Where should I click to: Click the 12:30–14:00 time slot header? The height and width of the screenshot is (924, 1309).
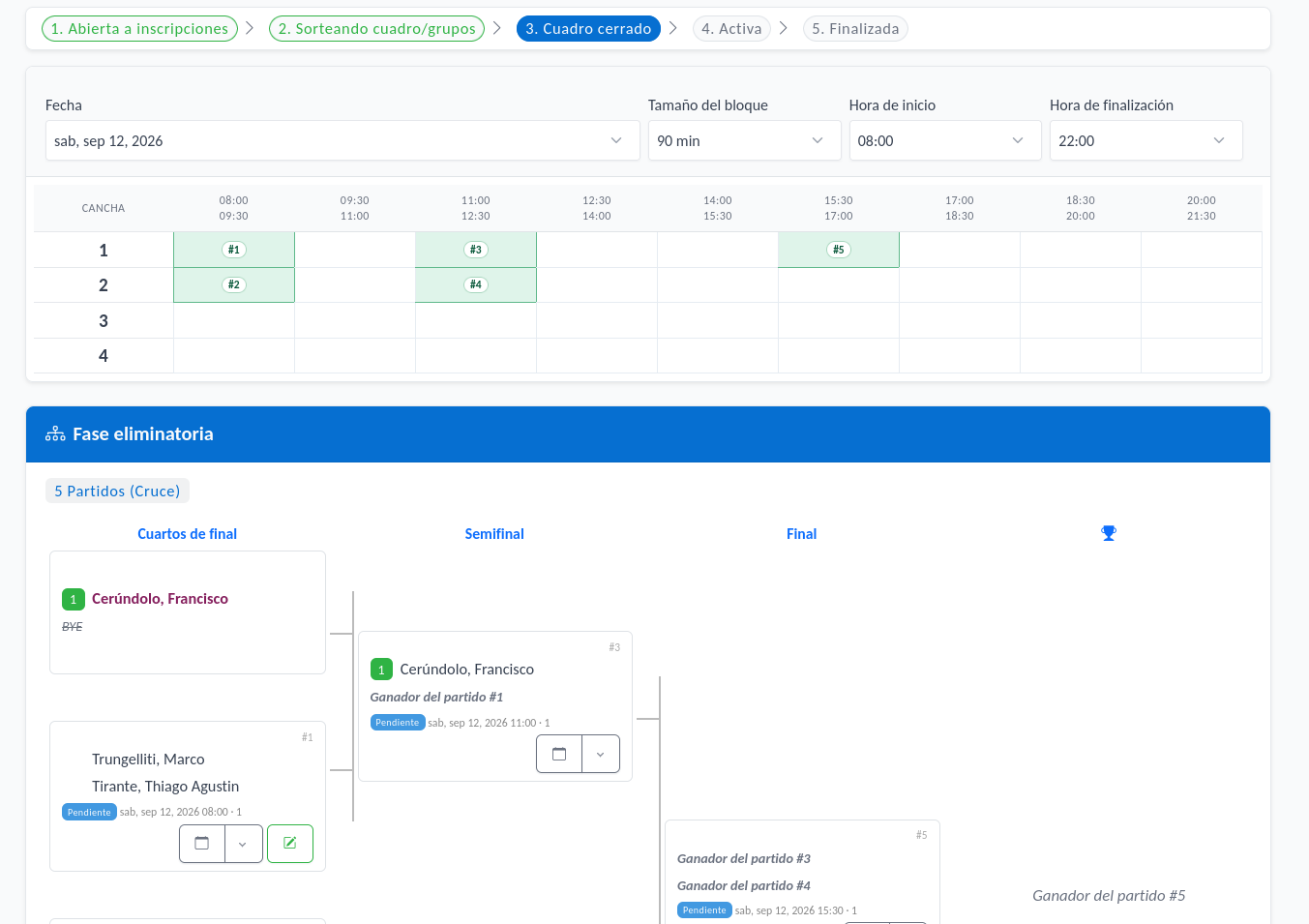pos(597,208)
